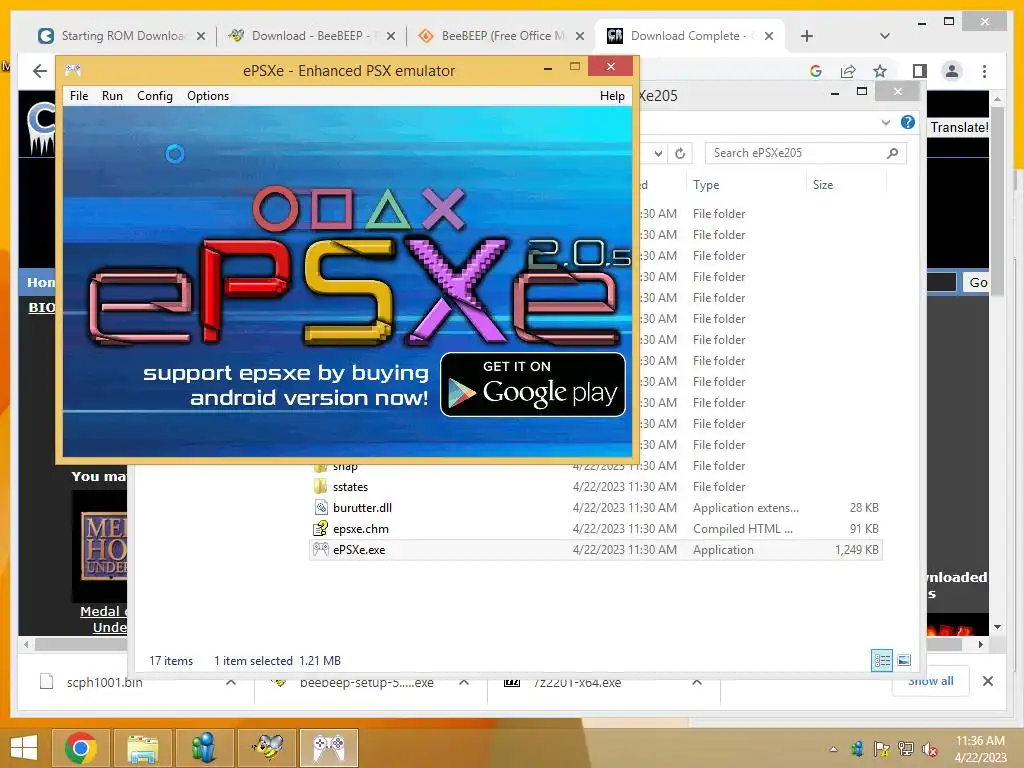
Task: Close the Starting ROM Download tab
Action: tap(201, 36)
